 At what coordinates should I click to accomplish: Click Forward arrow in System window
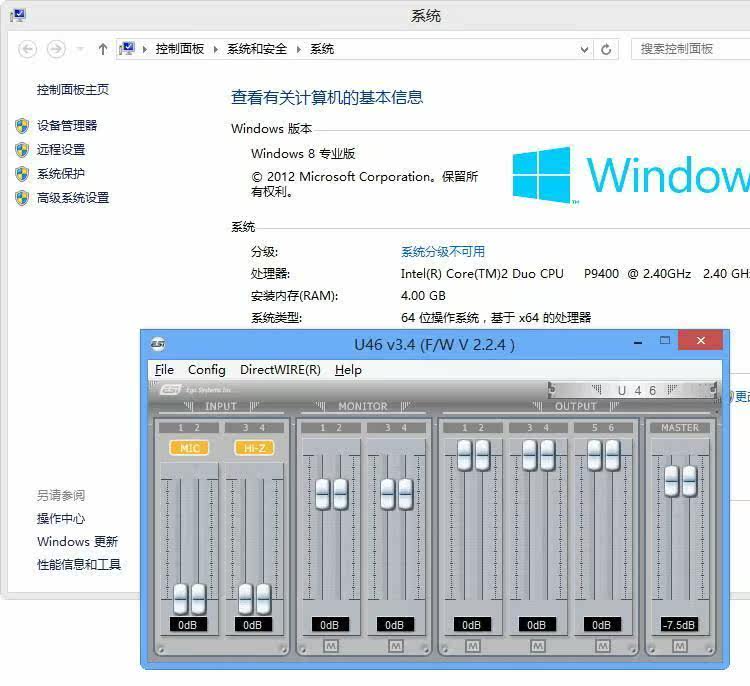pos(56,49)
